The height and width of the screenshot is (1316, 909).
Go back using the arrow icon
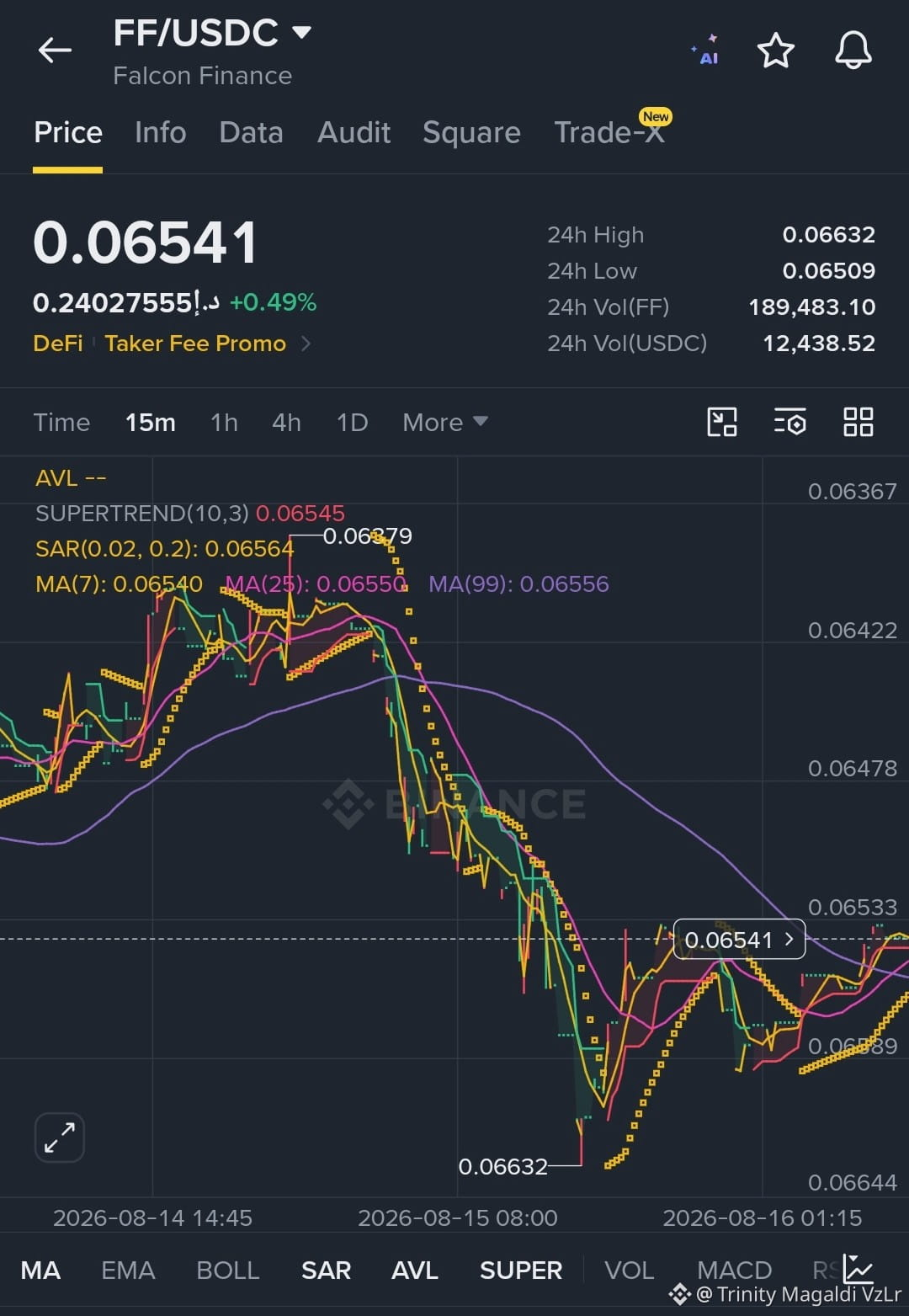[x=55, y=51]
